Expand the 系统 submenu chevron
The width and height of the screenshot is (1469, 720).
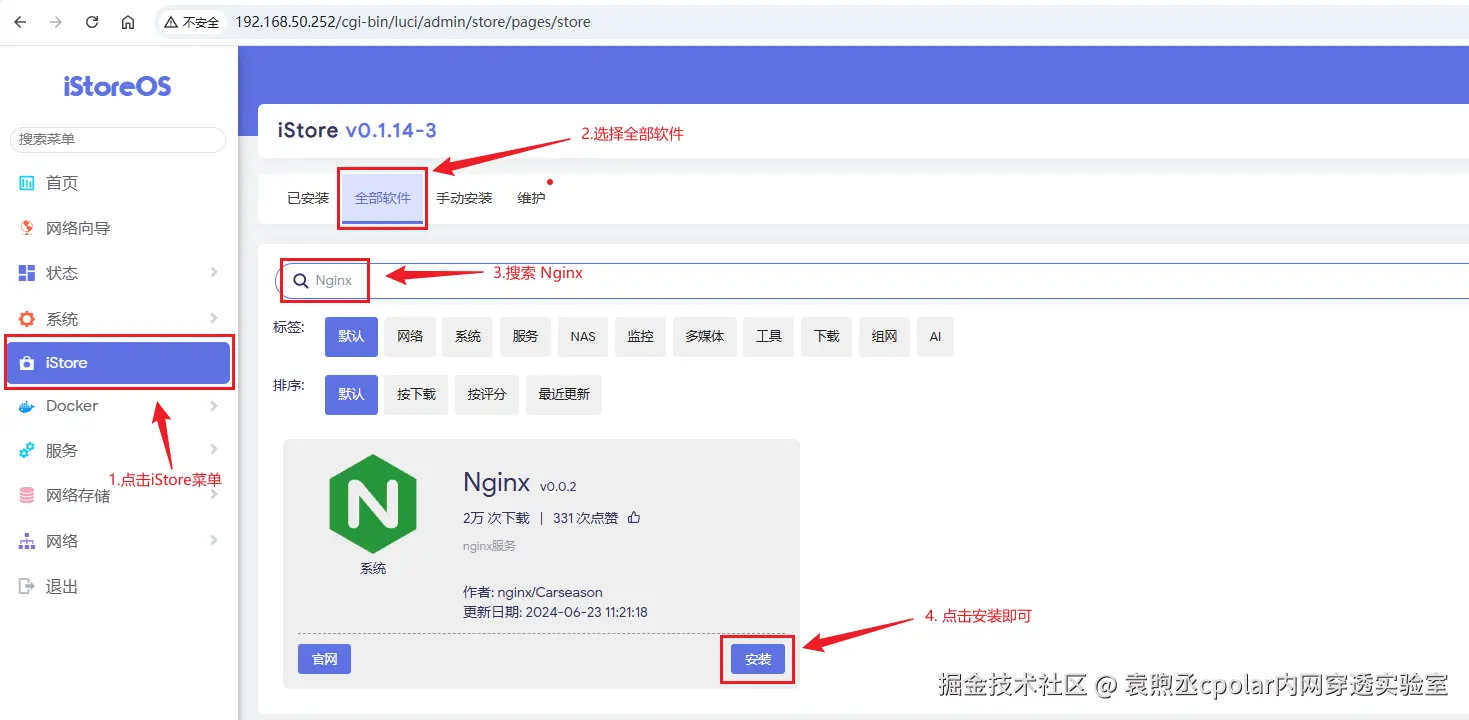(214, 319)
